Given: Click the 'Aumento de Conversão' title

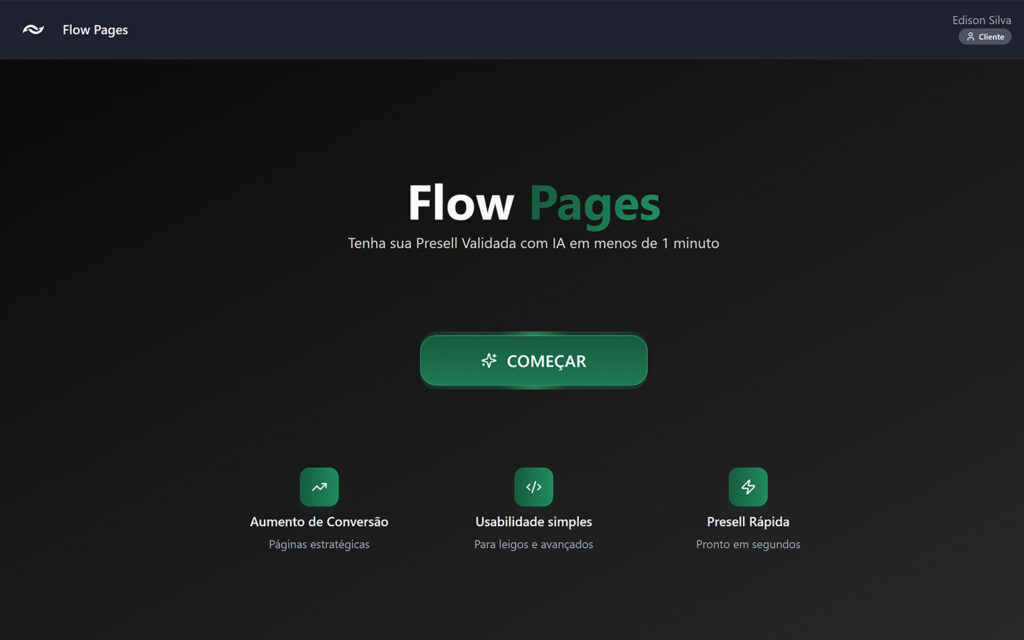Looking at the screenshot, I should 319,522.
